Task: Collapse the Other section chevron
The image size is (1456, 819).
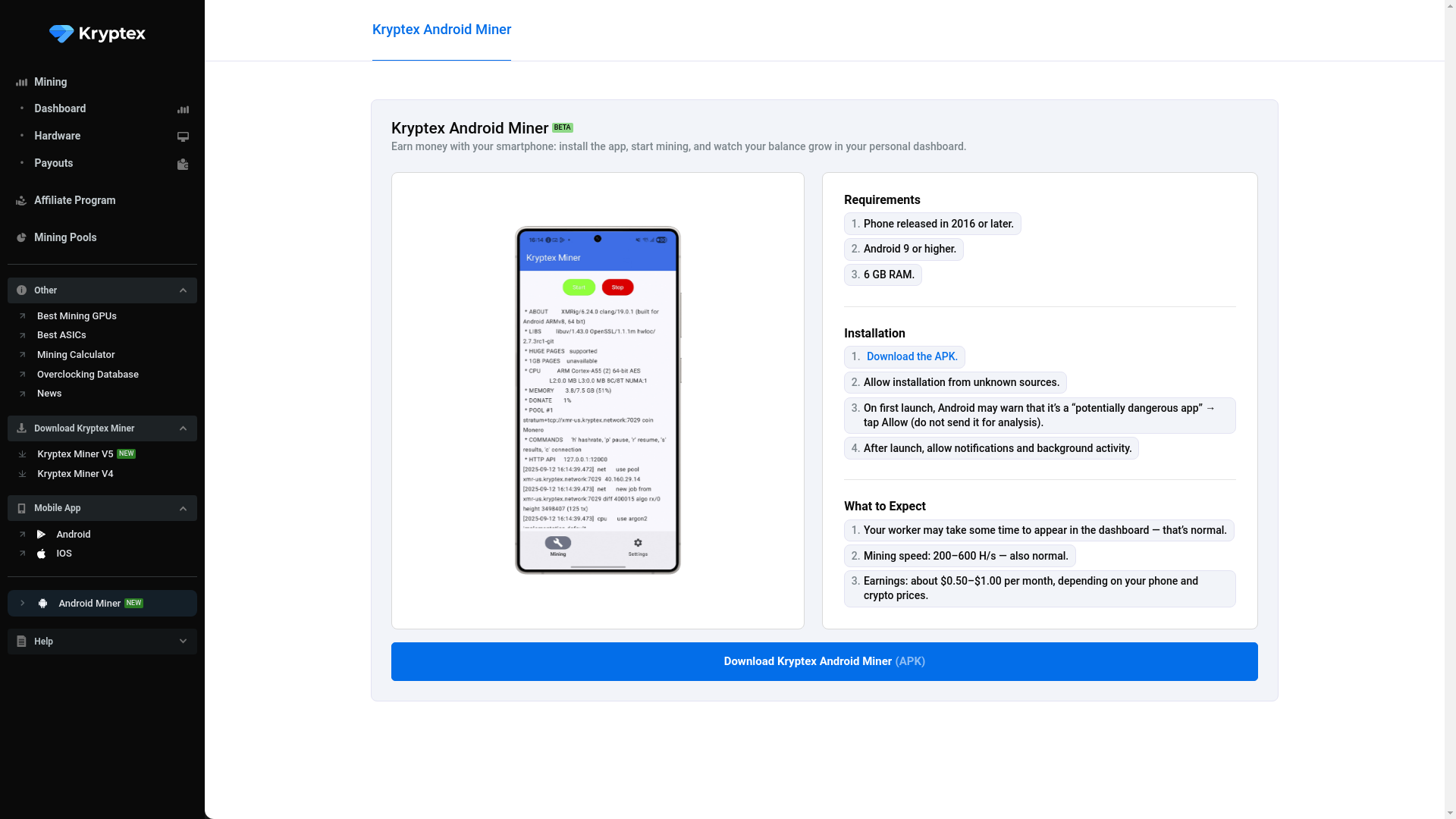Action: (x=183, y=290)
